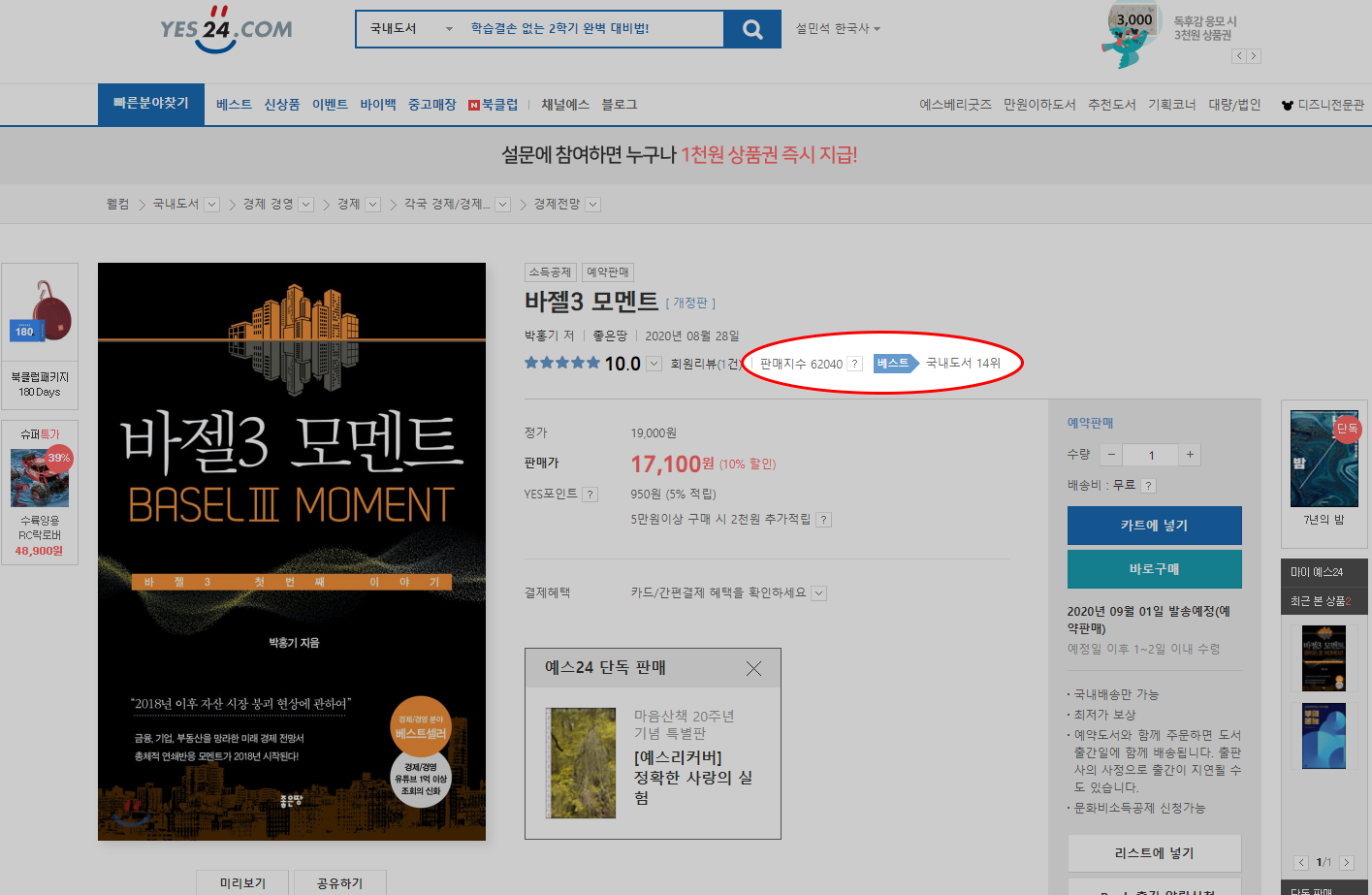
Task: Click the 판매지수 help question icon
Action: pos(854,364)
